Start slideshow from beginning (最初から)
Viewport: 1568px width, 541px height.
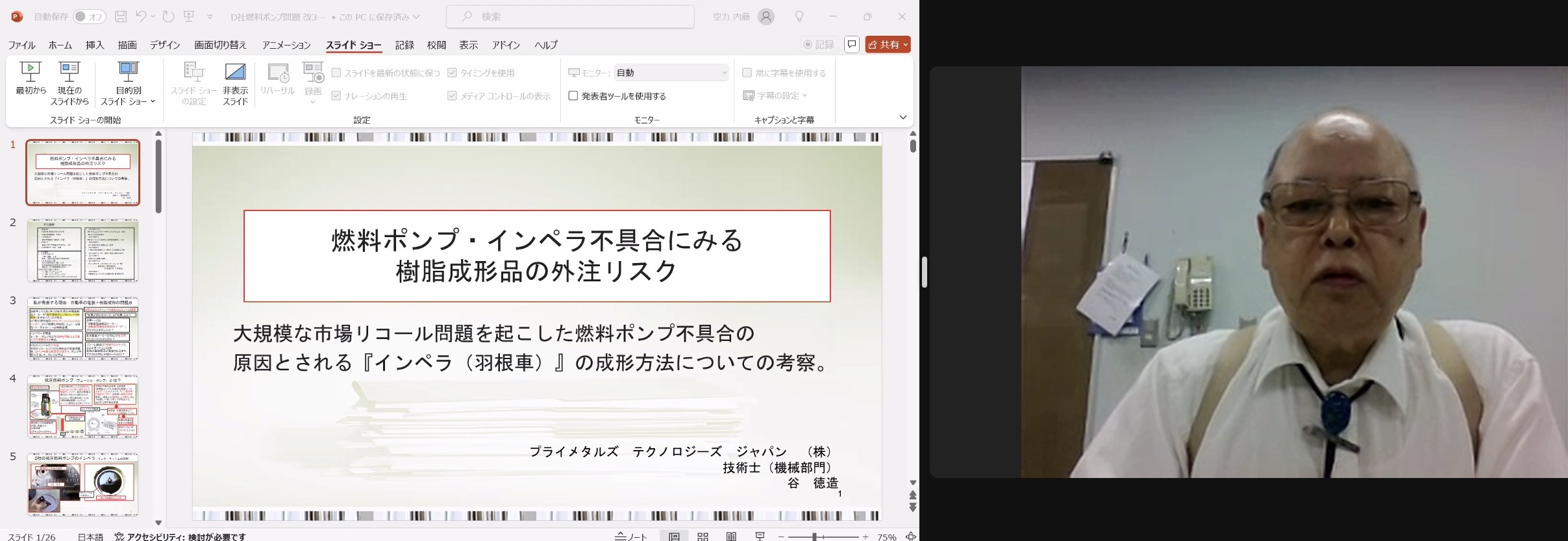tap(31, 79)
